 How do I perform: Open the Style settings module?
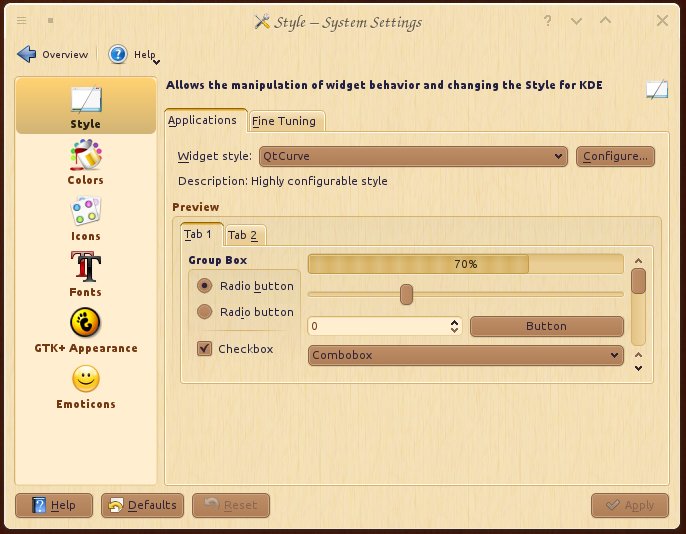click(x=86, y=106)
